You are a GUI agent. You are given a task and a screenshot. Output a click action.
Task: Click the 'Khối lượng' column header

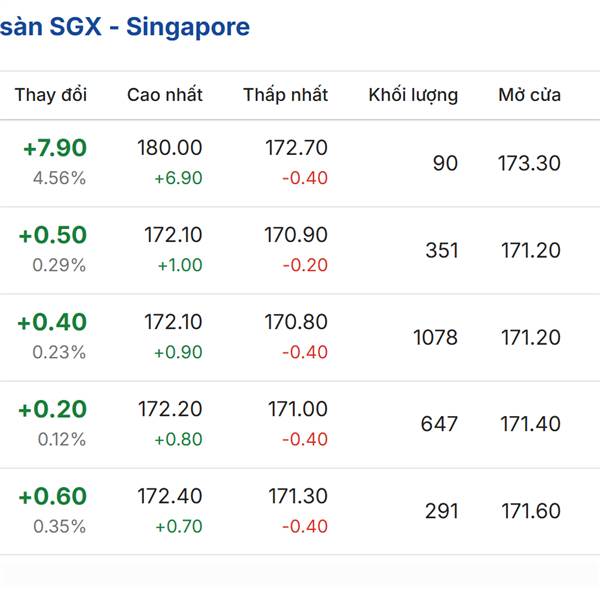point(413,95)
